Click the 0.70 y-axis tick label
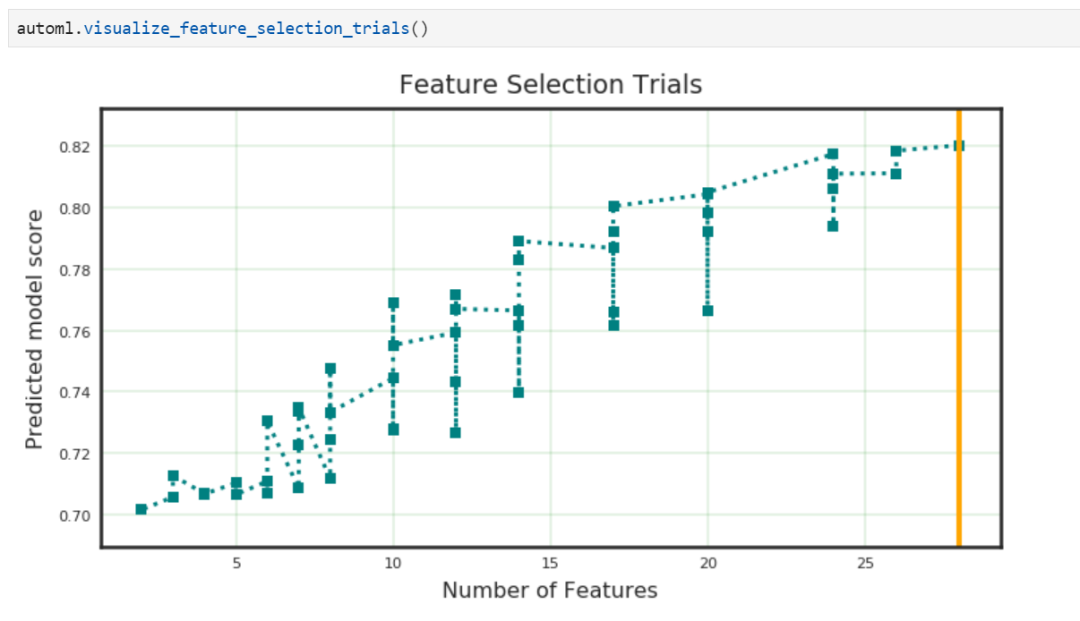 76,515
